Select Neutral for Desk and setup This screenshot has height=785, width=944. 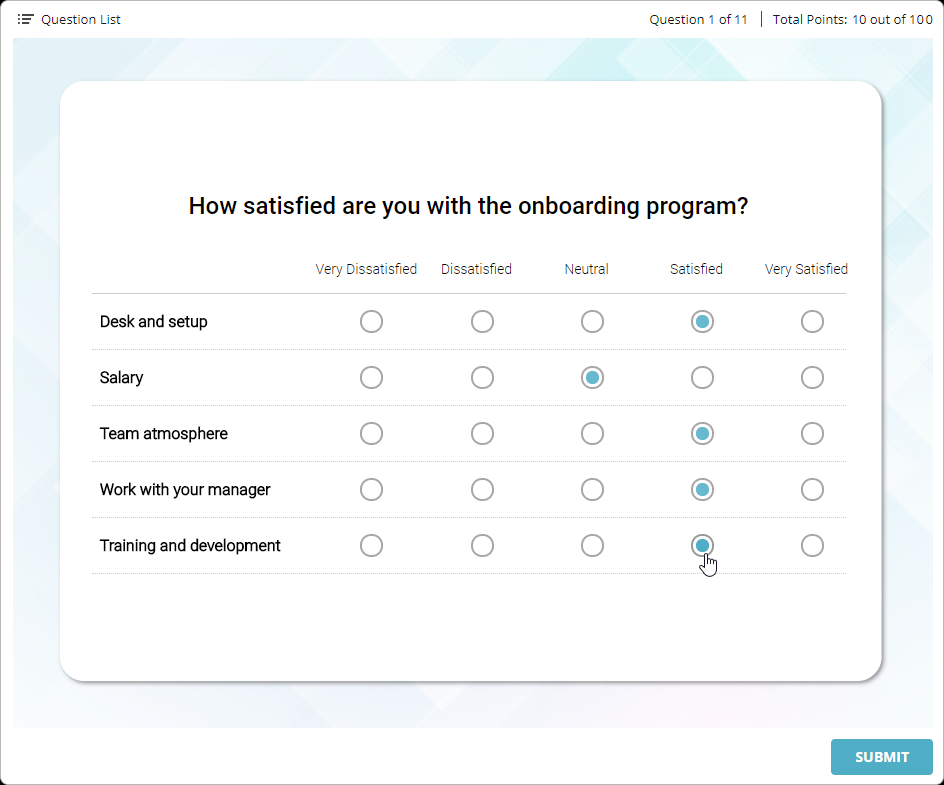point(592,321)
